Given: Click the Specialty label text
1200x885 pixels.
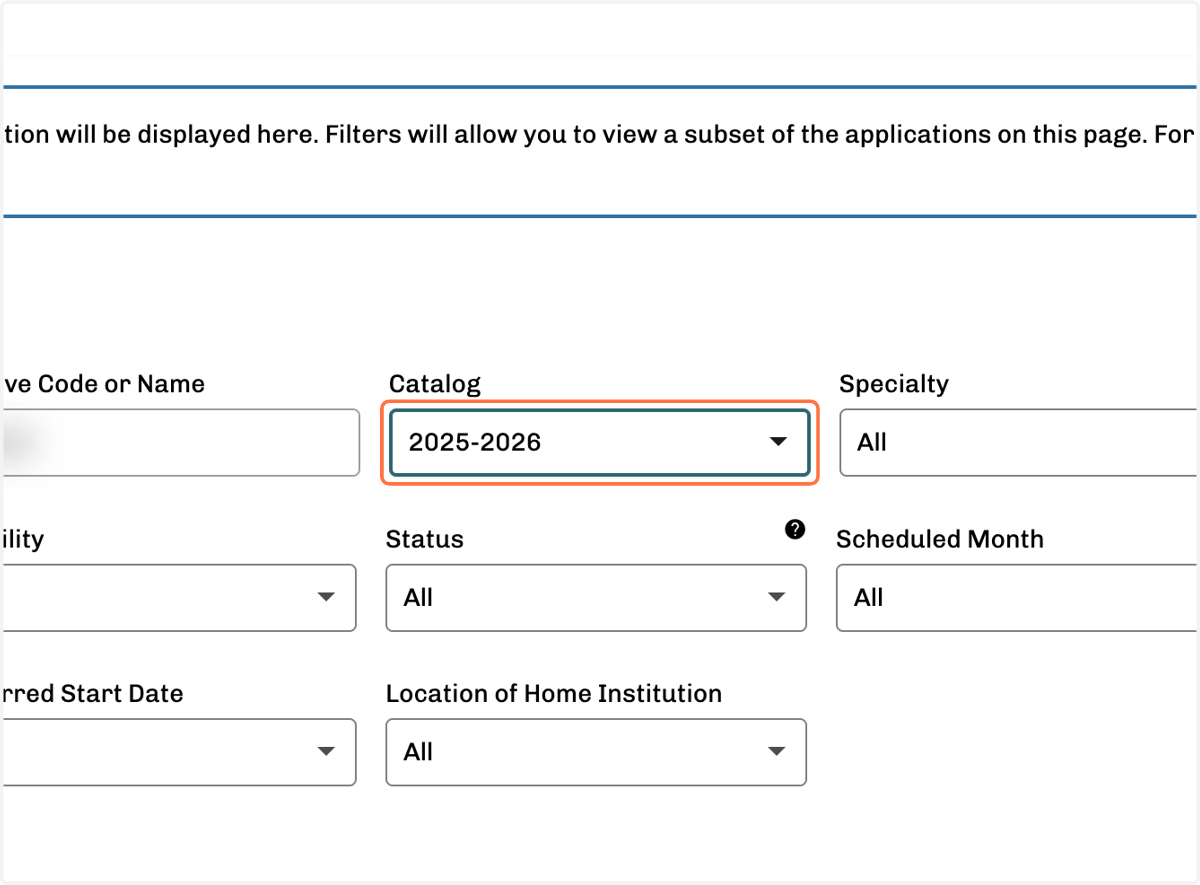Looking at the screenshot, I should (894, 384).
